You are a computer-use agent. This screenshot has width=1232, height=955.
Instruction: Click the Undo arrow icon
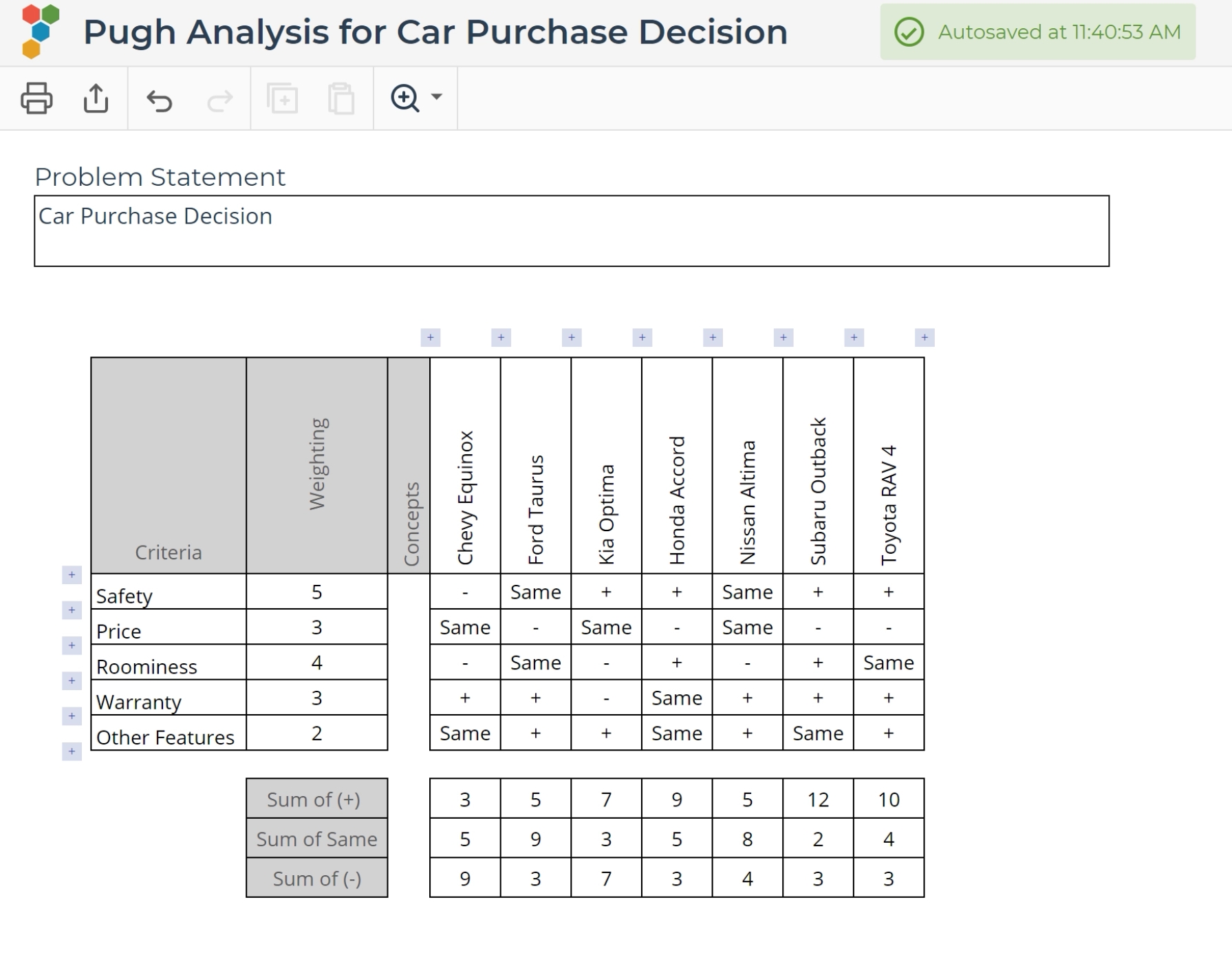(x=160, y=100)
